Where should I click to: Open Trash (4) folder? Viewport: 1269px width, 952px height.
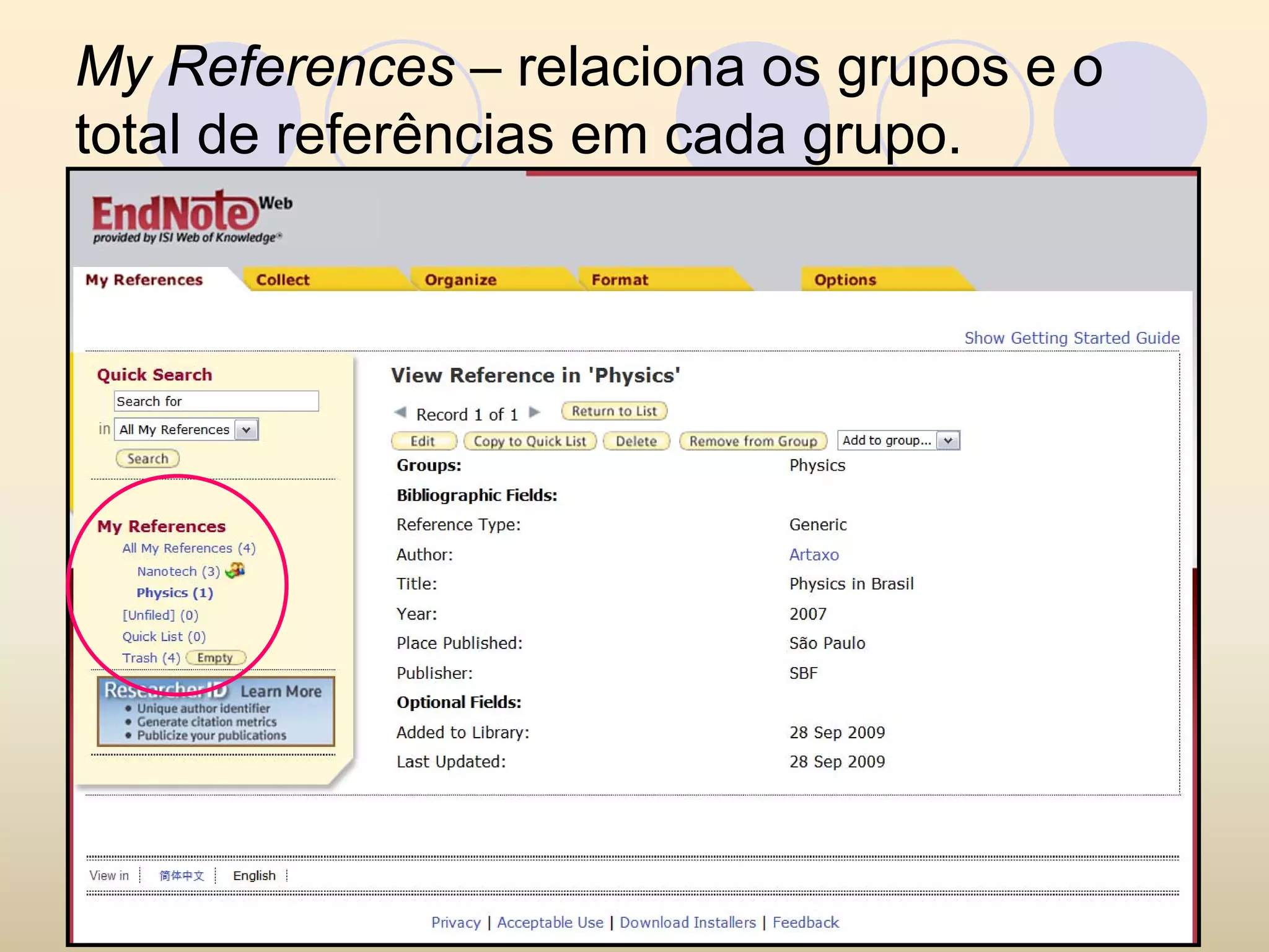[151, 658]
